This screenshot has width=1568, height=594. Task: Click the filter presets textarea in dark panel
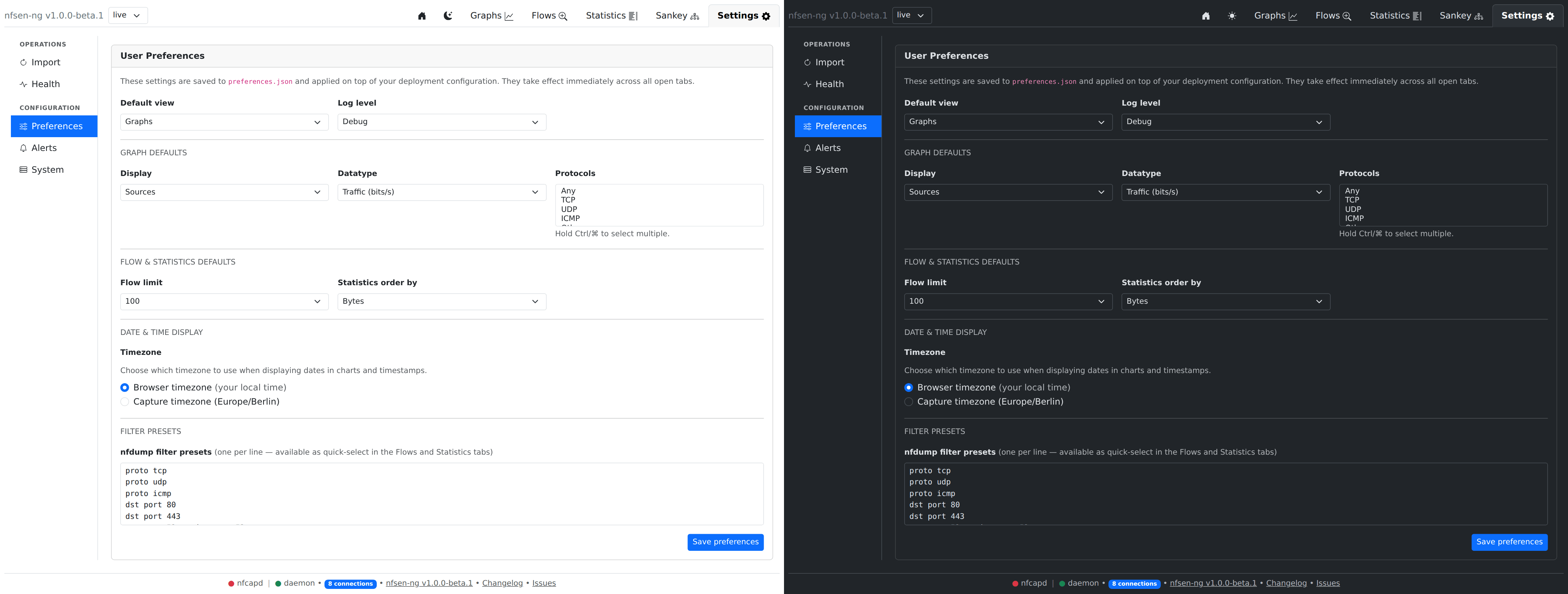[x=1226, y=494]
